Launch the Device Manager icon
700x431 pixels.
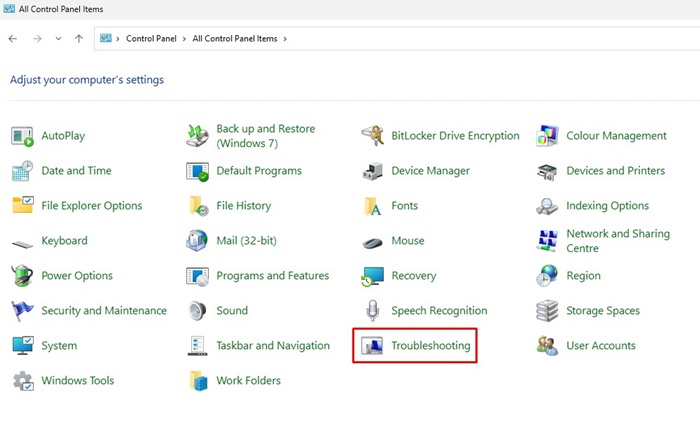pyautogui.click(x=372, y=171)
